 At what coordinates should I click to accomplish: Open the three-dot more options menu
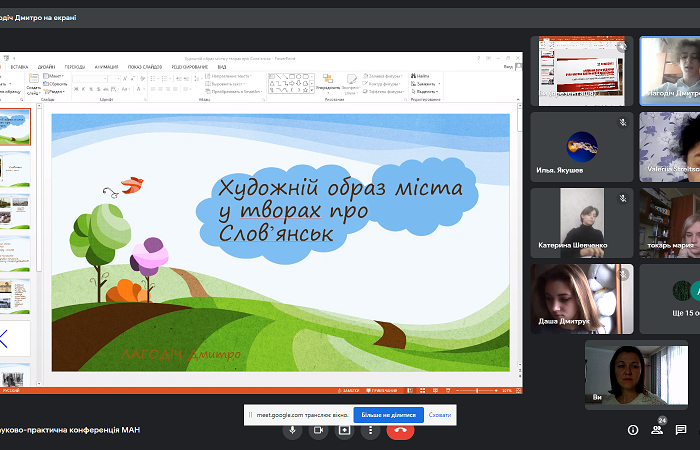pyautogui.click(x=371, y=430)
